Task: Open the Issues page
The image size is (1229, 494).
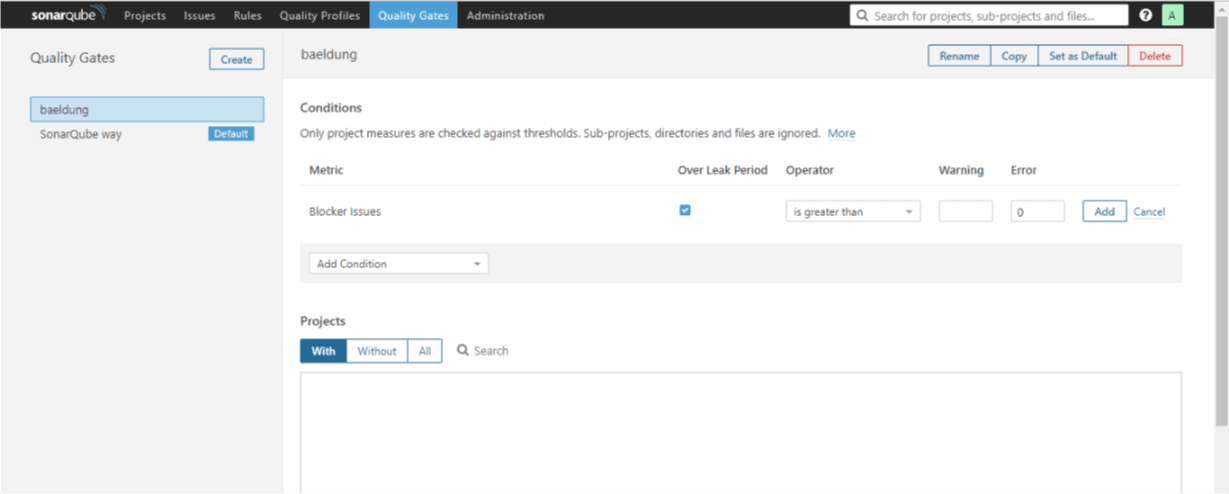Action: [x=199, y=15]
